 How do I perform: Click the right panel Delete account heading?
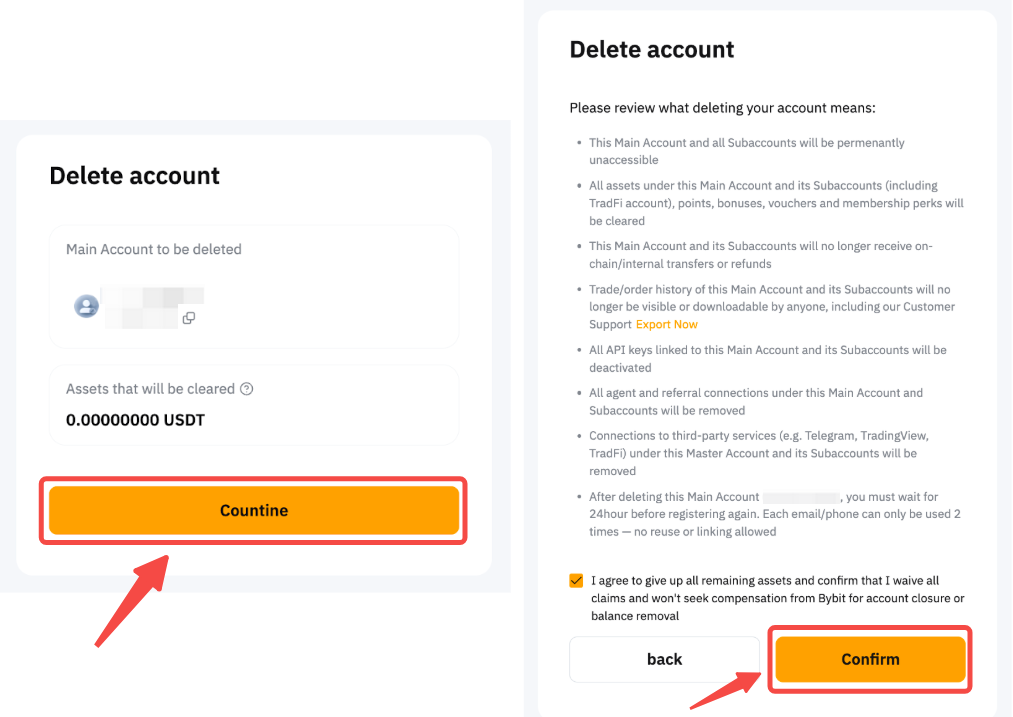point(652,50)
